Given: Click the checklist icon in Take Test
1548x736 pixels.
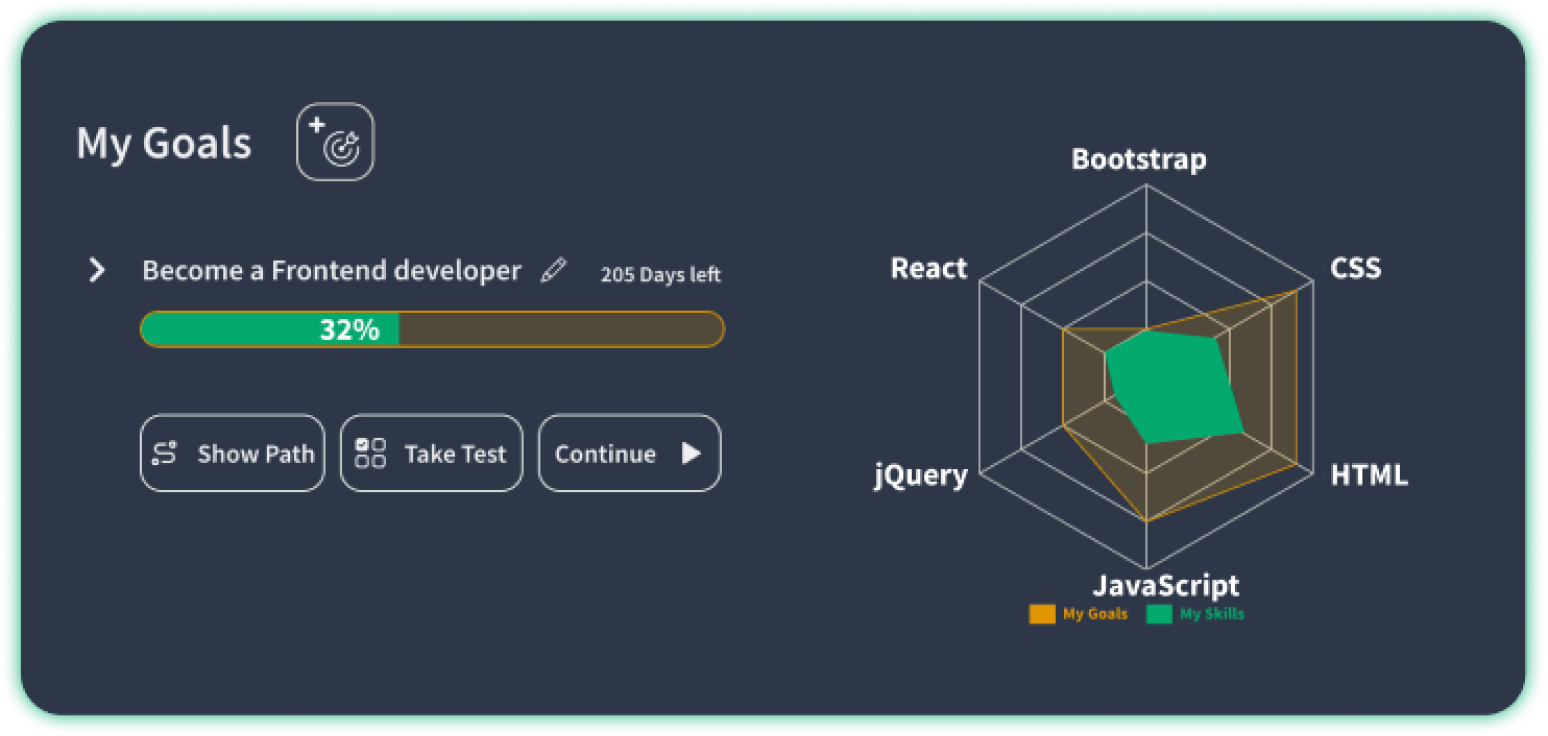Looking at the screenshot, I should point(371,453).
